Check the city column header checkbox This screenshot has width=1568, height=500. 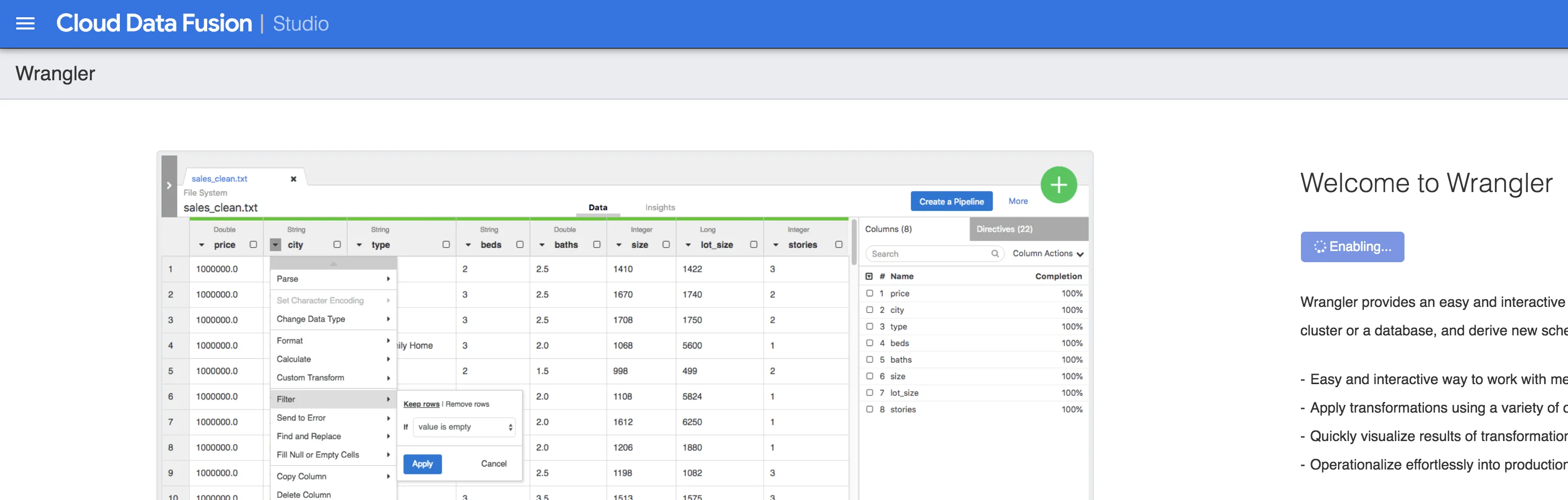click(x=337, y=245)
